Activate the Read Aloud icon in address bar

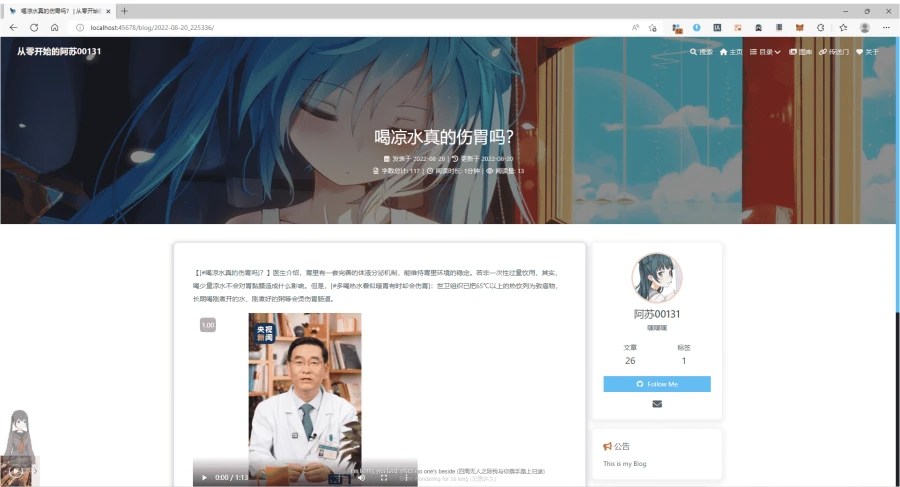coord(635,28)
